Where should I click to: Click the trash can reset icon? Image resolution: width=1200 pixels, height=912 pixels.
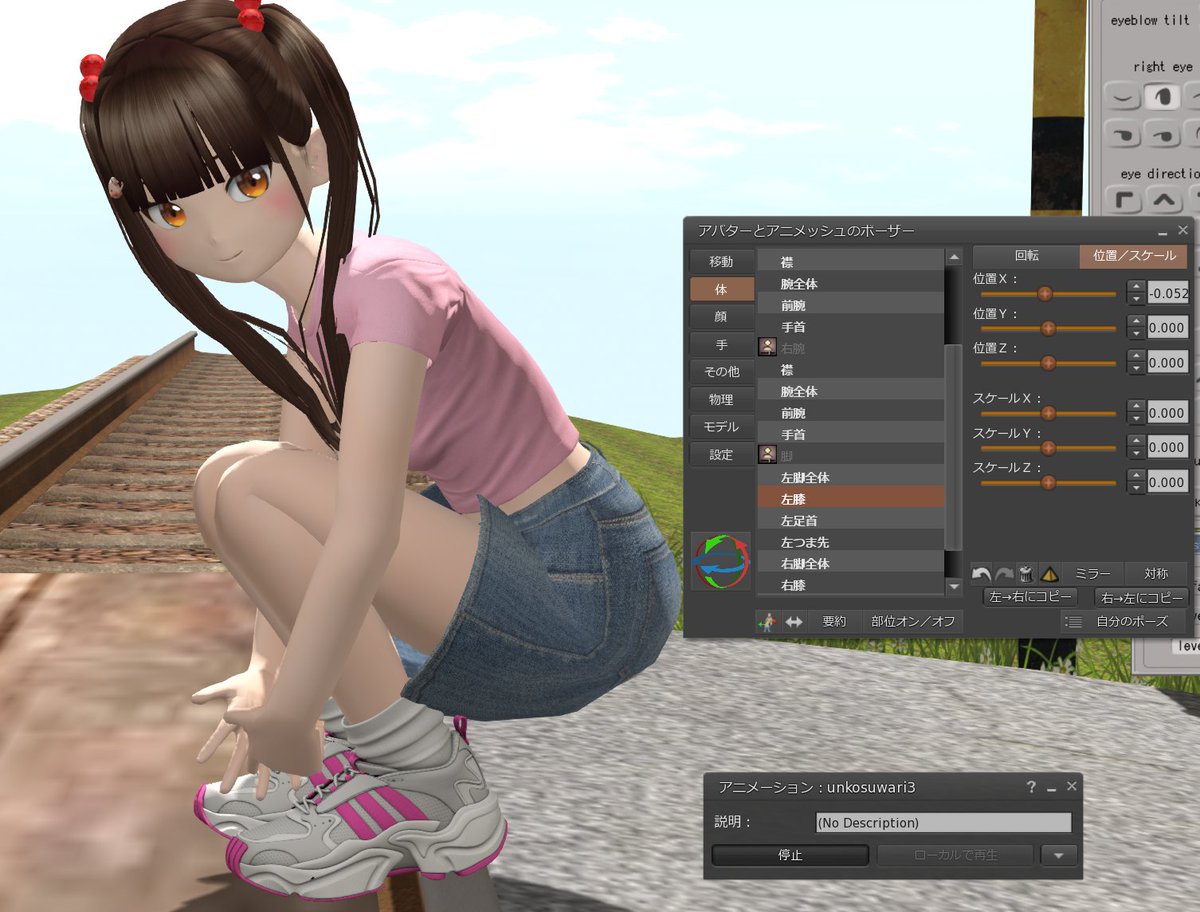point(1026,574)
